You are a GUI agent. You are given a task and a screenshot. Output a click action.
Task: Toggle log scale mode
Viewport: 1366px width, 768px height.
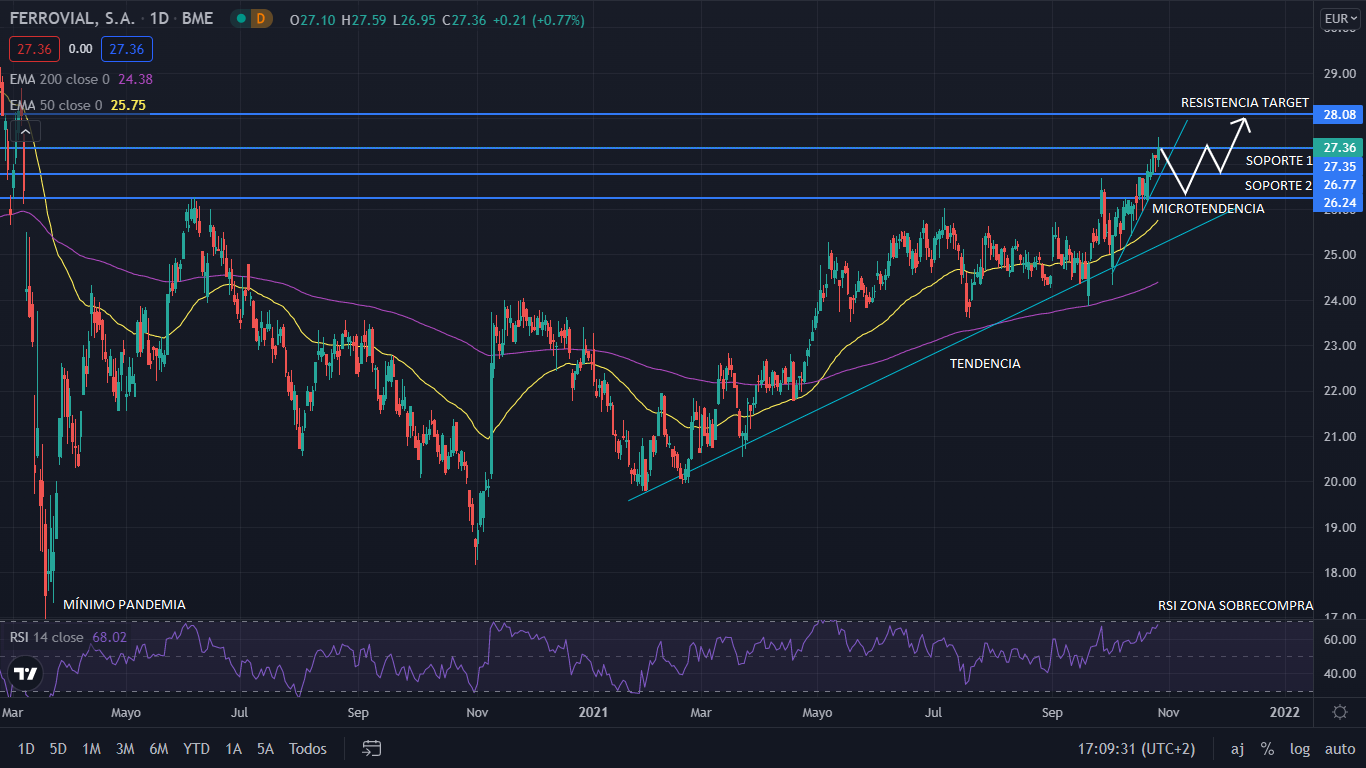1300,748
